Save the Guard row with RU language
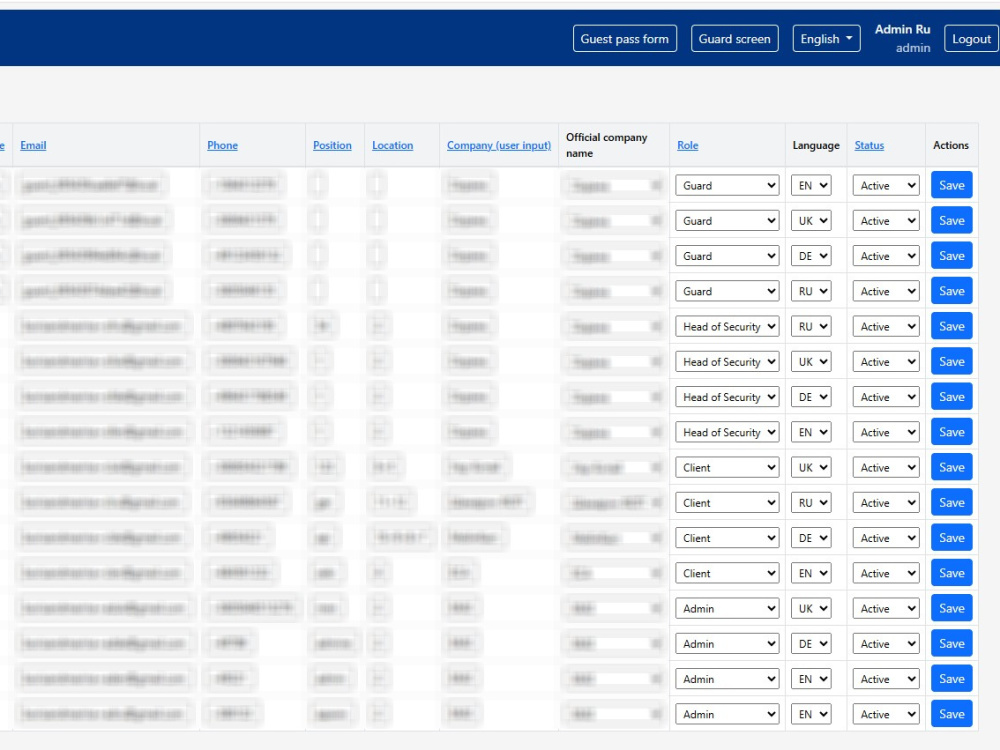The image size is (1000, 750). (952, 291)
